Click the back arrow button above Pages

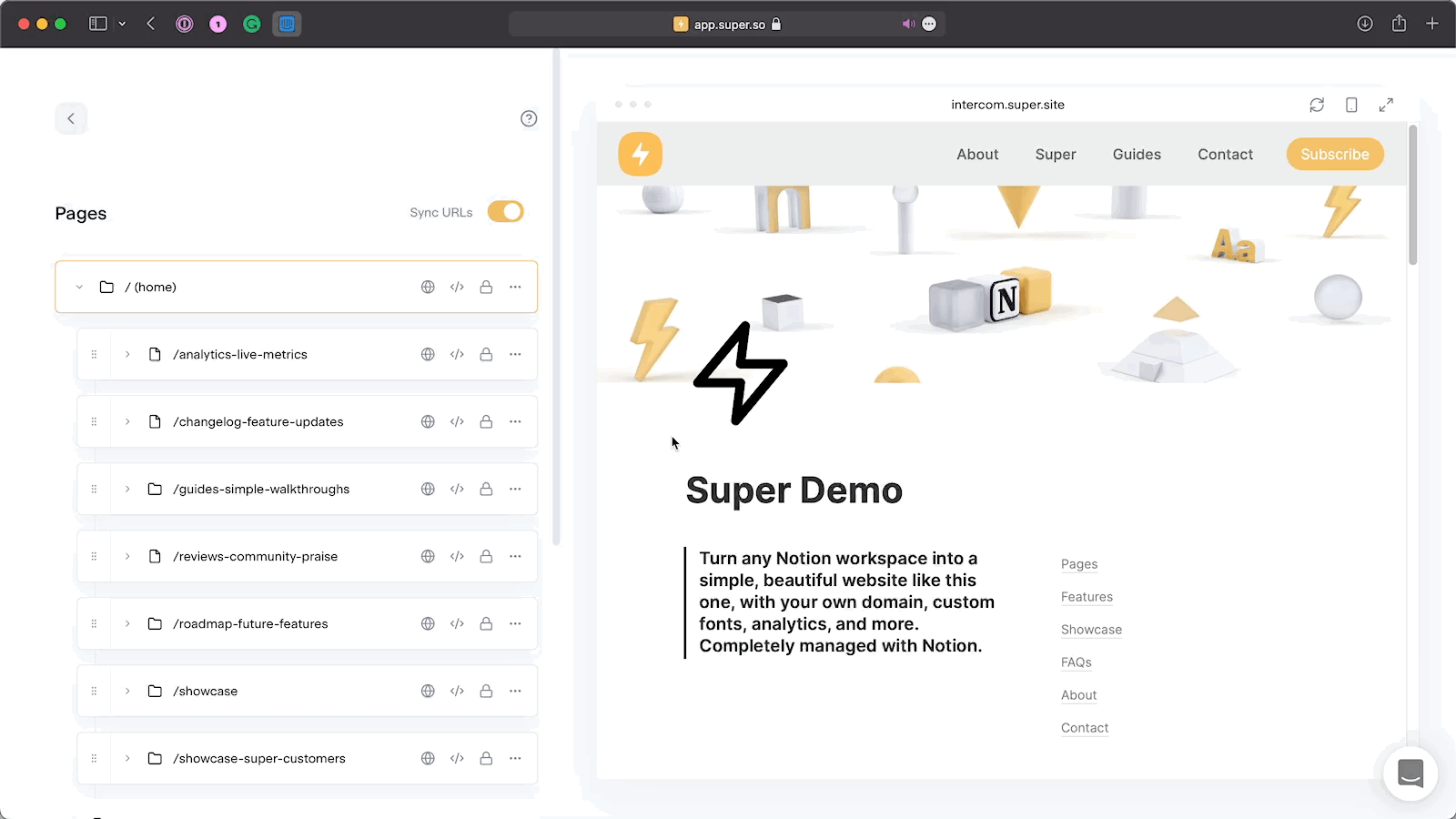[x=71, y=118]
